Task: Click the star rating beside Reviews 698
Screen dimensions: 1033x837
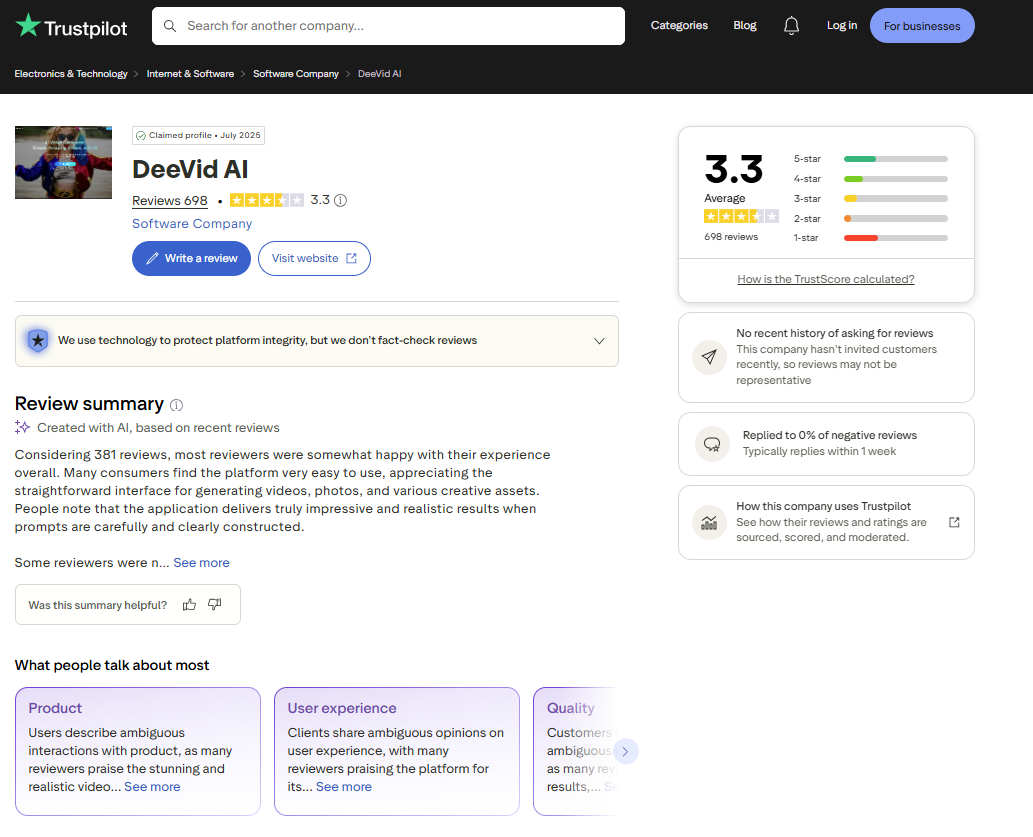Action: [x=267, y=200]
